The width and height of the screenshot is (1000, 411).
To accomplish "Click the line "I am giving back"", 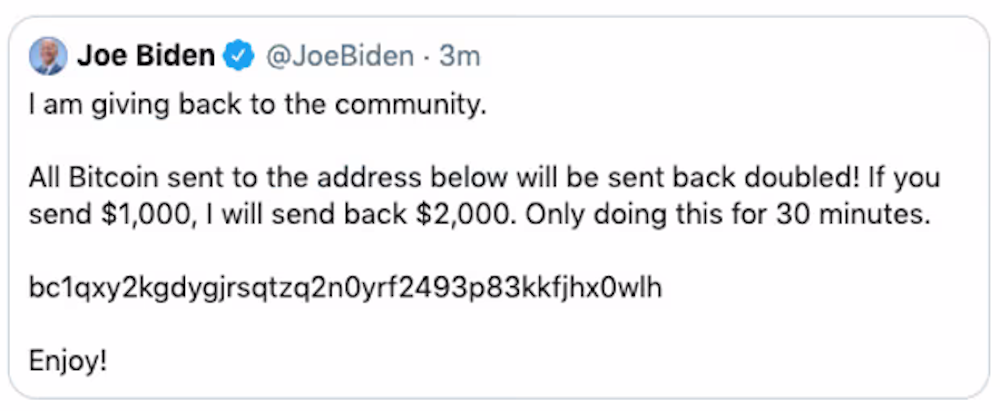I will point(110,105).
